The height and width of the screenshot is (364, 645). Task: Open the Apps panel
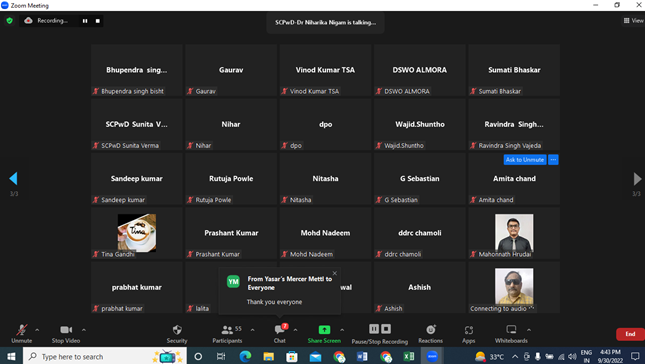[x=469, y=334]
